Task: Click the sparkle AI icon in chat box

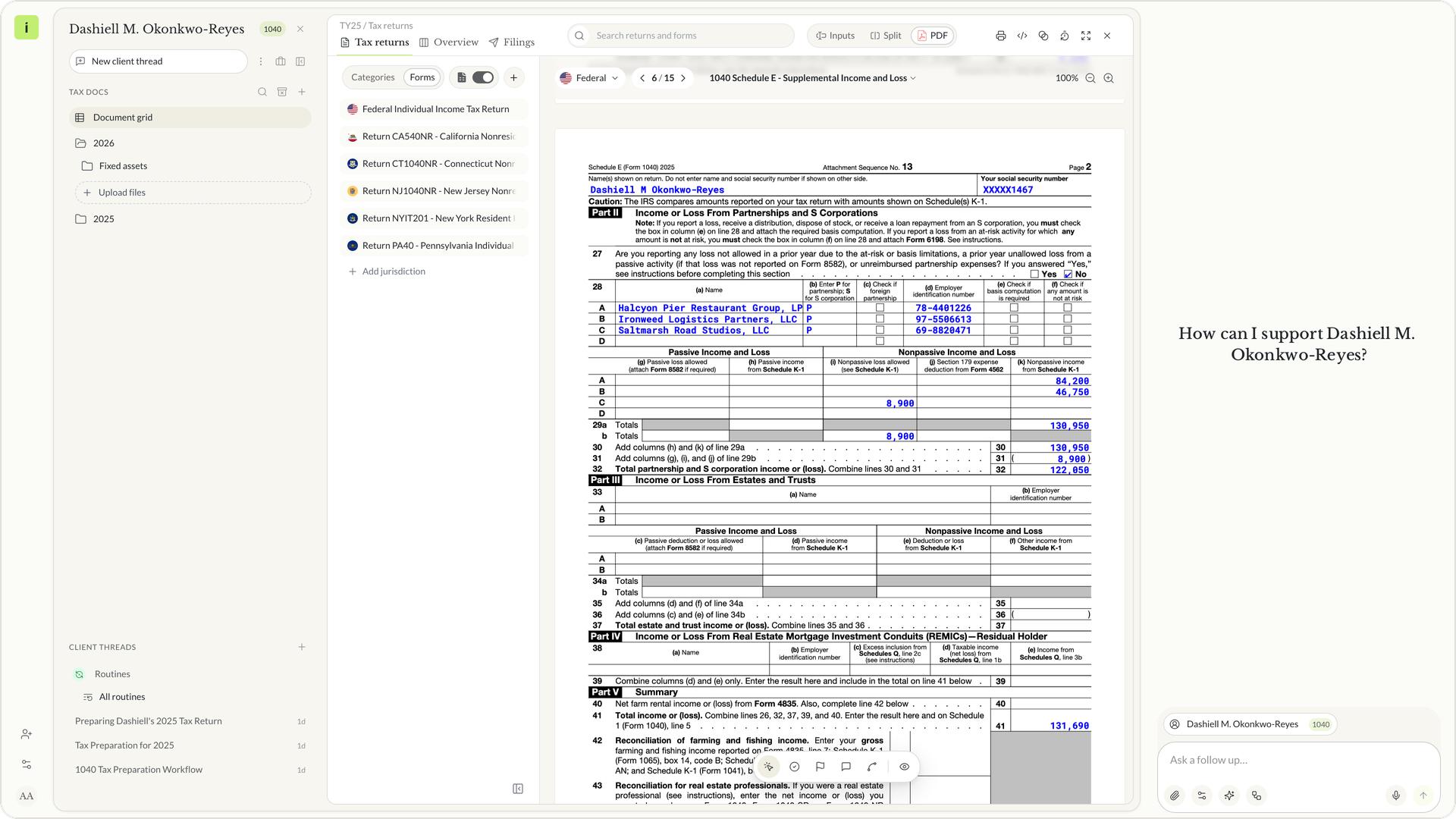Action: point(1229,795)
